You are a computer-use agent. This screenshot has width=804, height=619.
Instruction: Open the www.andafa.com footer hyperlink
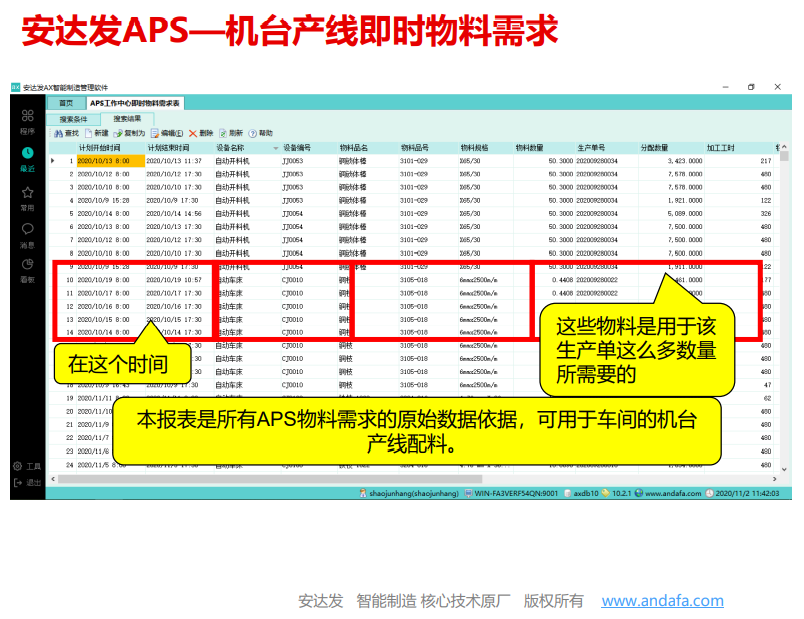click(x=662, y=601)
